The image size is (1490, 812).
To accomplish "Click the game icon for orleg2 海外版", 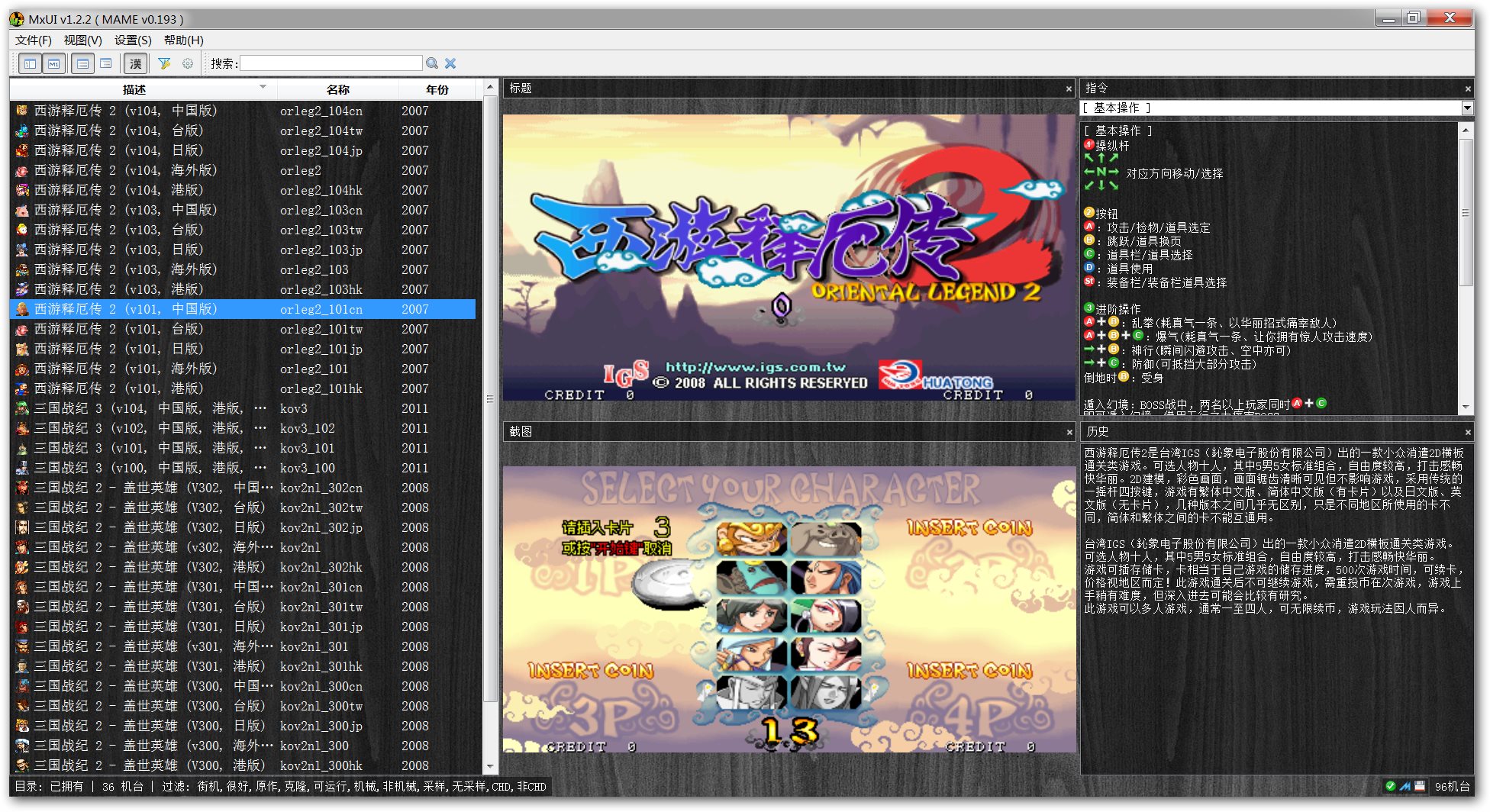I will click(22, 170).
